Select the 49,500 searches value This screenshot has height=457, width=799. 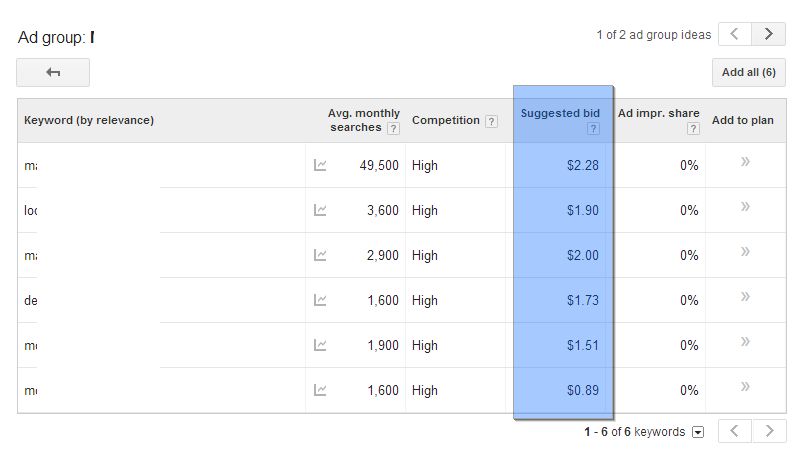[379, 166]
